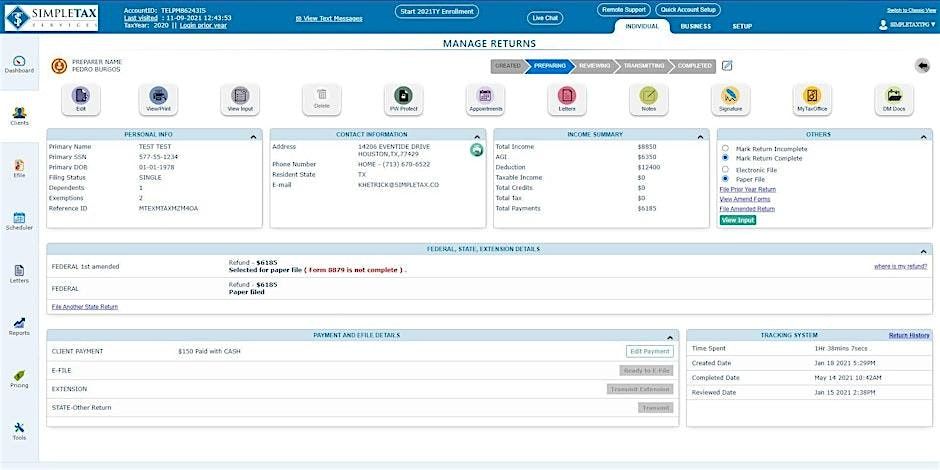
Task: Open Scheduler in the left sidebar
Action: click(x=19, y=221)
